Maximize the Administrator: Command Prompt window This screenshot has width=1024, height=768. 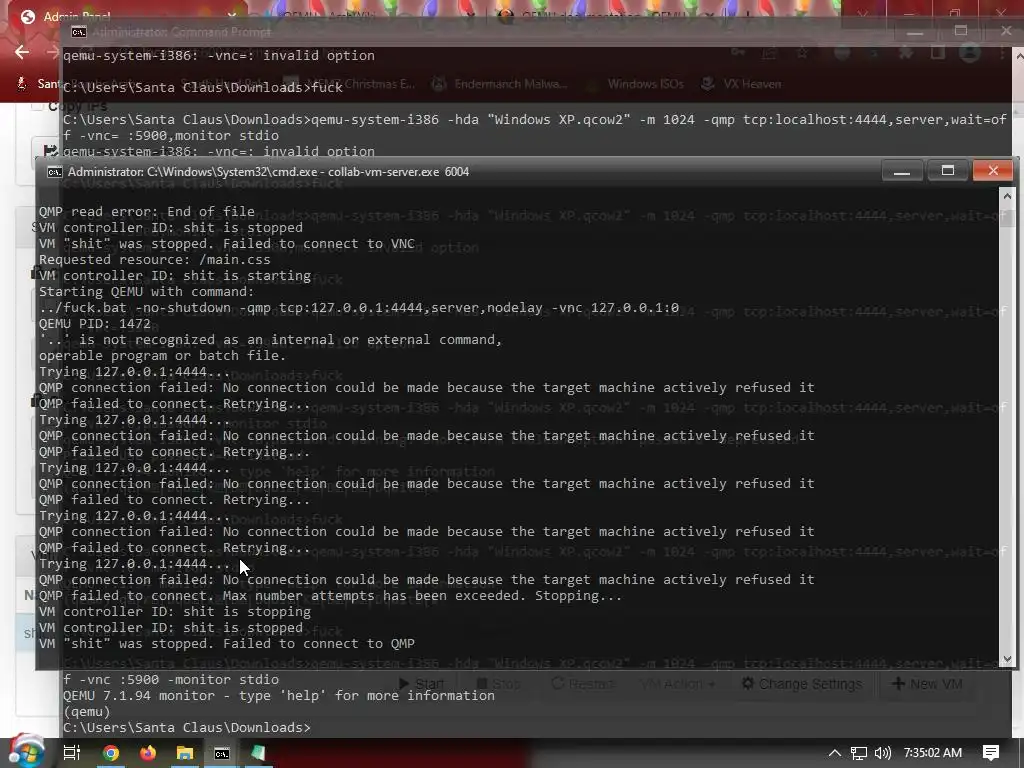point(961,31)
